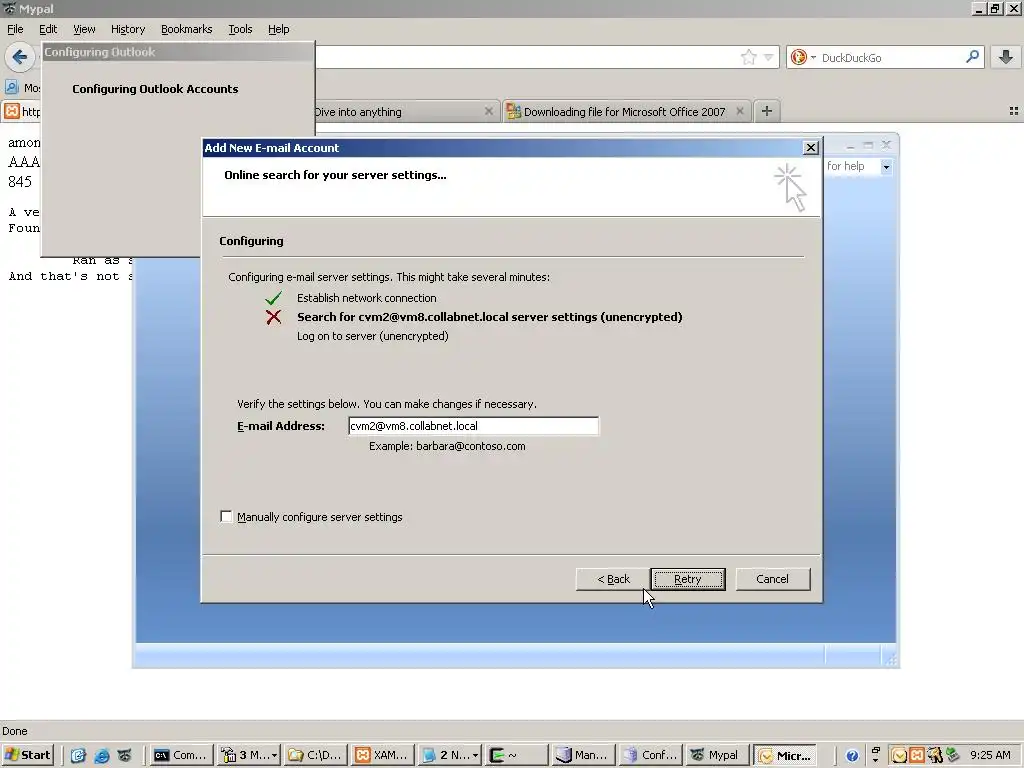Image resolution: width=1024 pixels, height=768 pixels.
Task: Click the Back button in dialog
Action: pos(613,579)
